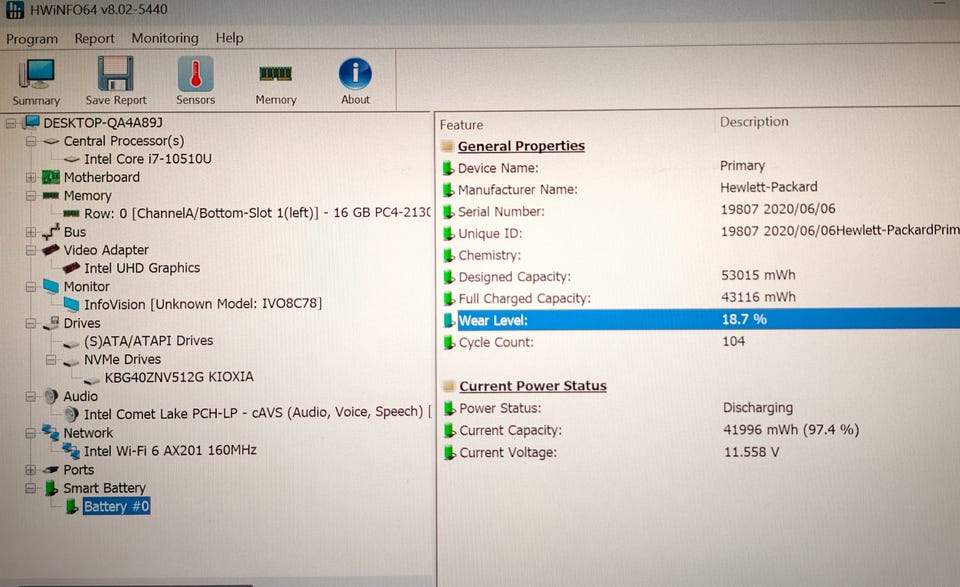Click the Central Processor(s) node icon
960x587 pixels.
(50, 141)
